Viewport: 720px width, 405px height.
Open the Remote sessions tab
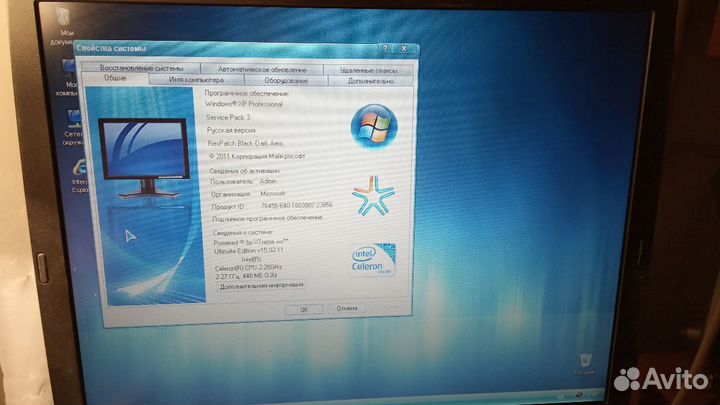click(x=369, y=70)
